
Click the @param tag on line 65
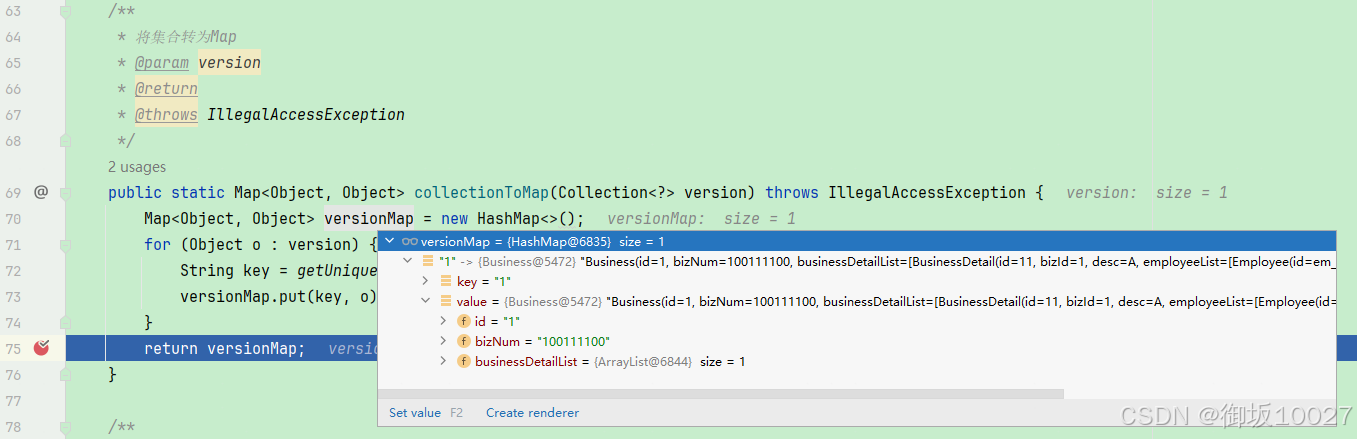[162, 63]
